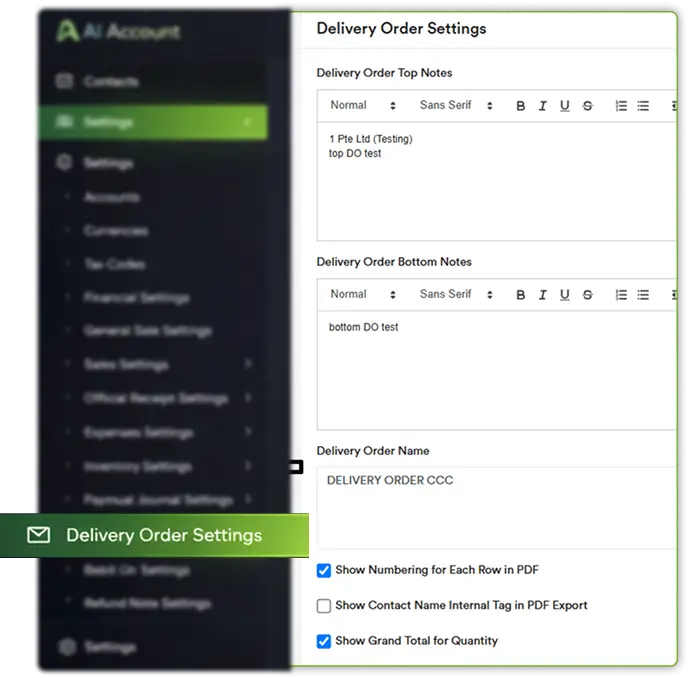Open Sales Settings item in sidebar
Viewport: 689px width, 678px height.
pos(126,364)
